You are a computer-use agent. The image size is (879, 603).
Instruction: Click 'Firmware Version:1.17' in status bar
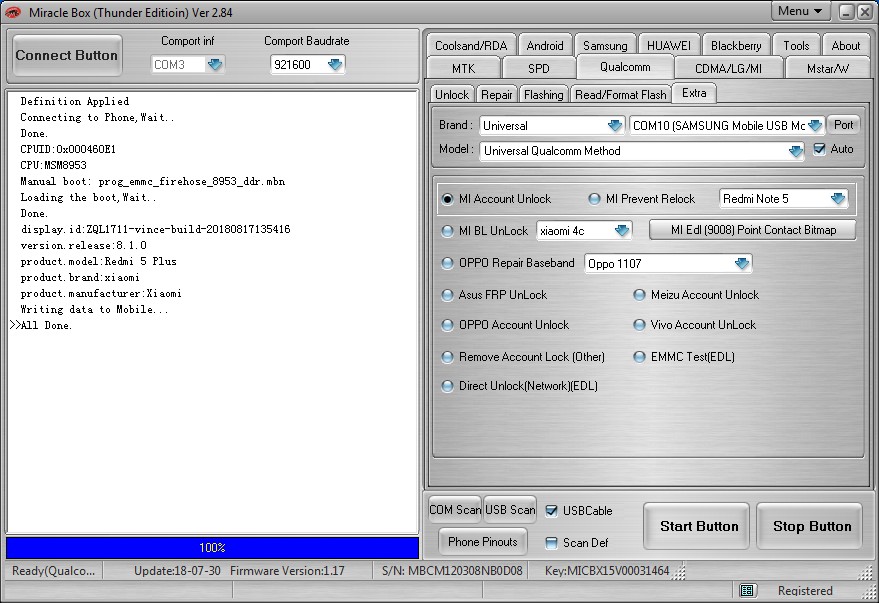click(287, 570)
